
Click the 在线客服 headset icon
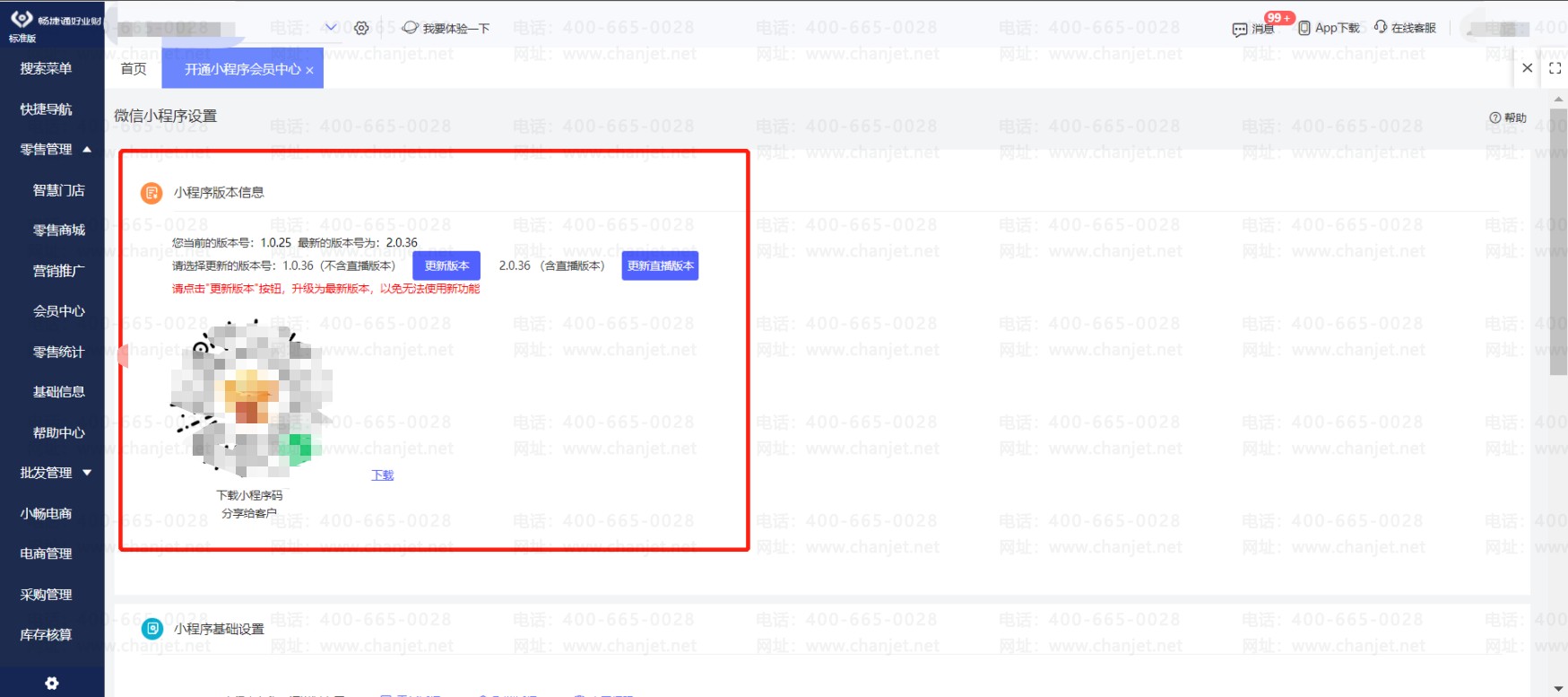1381,27
